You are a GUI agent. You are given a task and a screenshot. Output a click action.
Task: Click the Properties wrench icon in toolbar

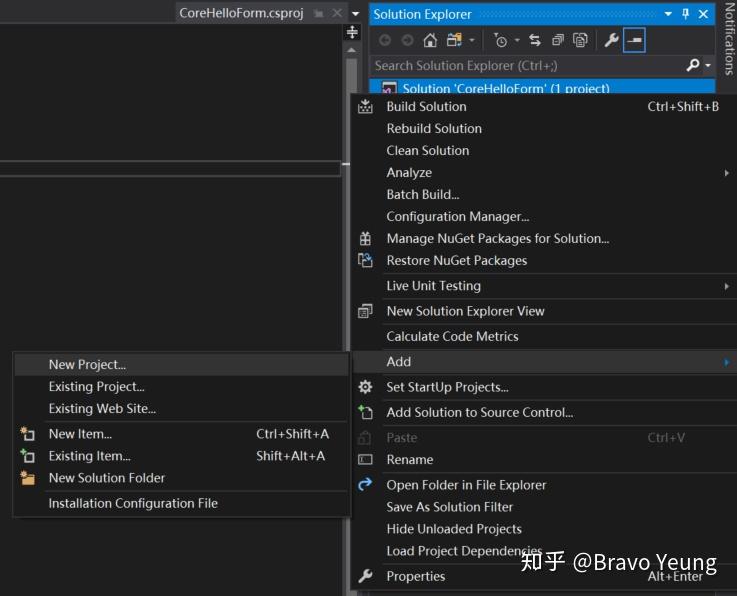pyautogui.click(x=611, y=40)
